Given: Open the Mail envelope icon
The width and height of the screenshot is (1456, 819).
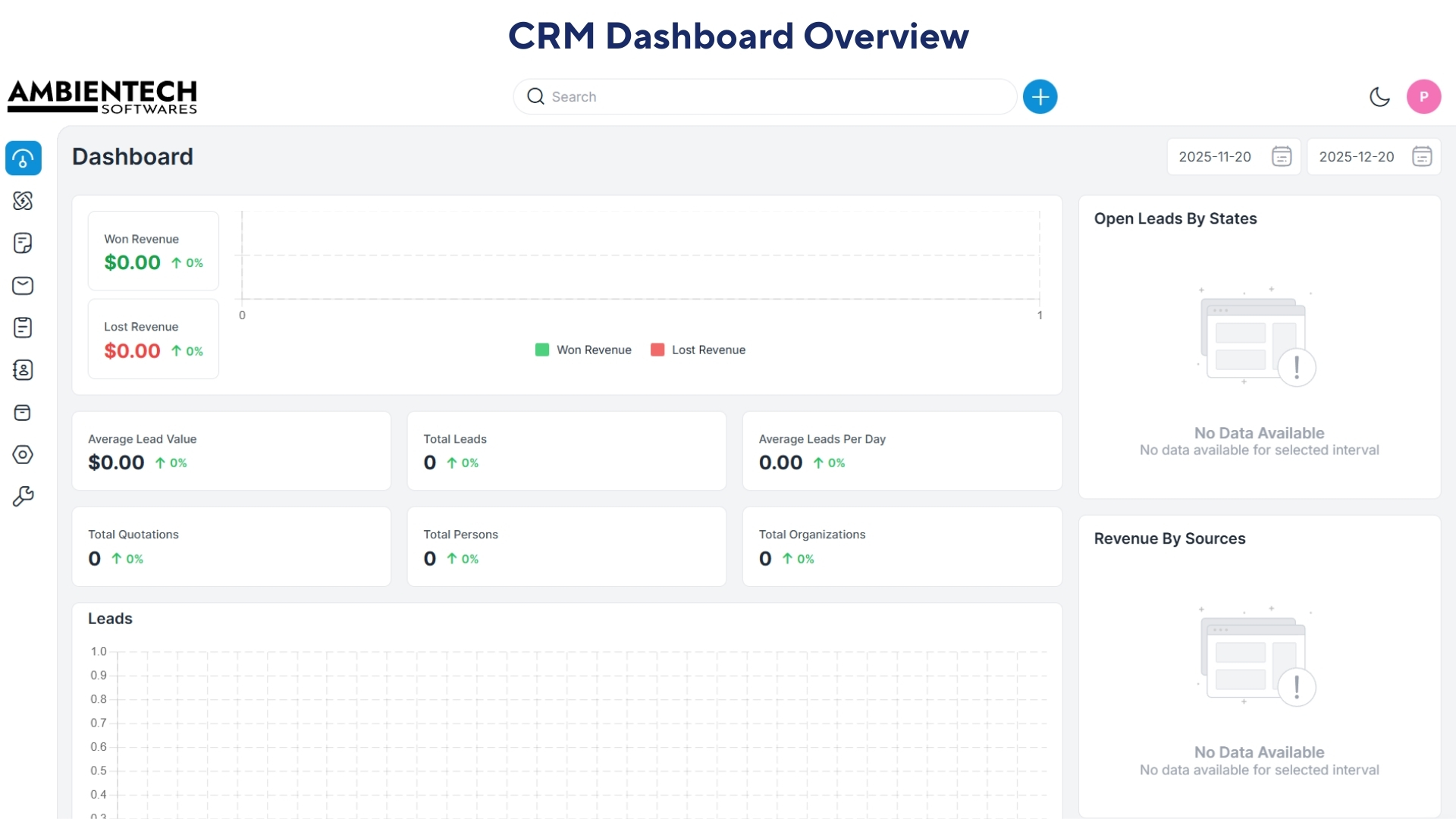Looking at the screenshot, I should 24,286.
